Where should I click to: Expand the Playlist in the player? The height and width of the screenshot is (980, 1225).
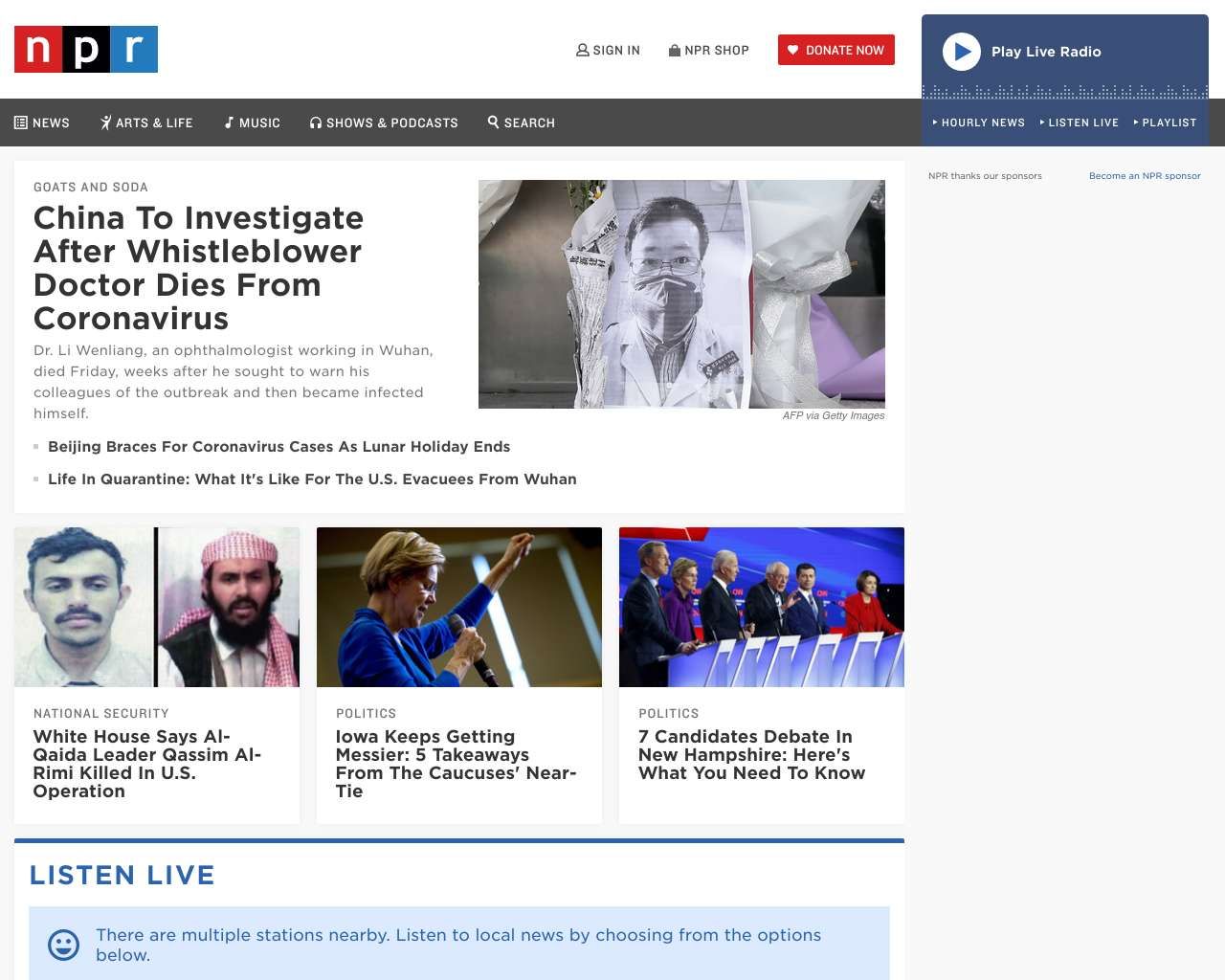1166,122
